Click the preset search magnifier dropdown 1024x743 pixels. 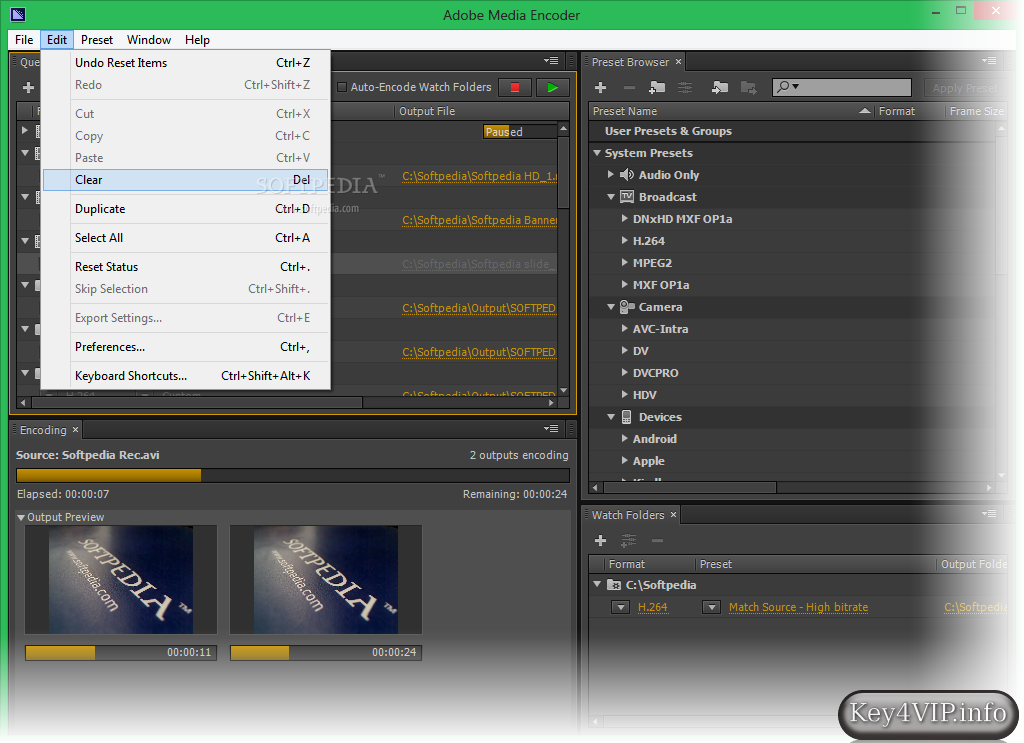click(788, 87)
